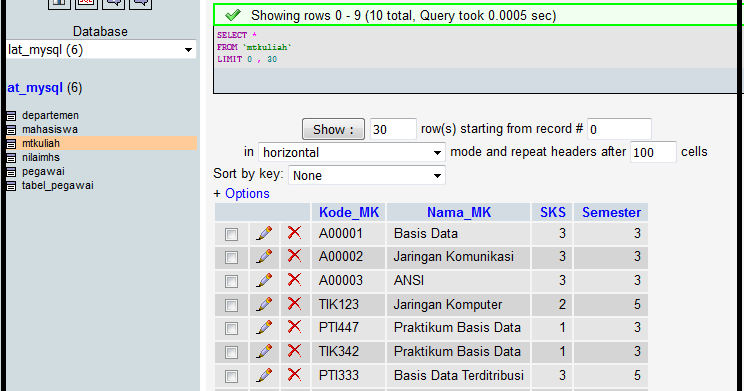Select the TIK123 row checkbox
The height and width of the screenshot is (391, 744).
(231, 305)
